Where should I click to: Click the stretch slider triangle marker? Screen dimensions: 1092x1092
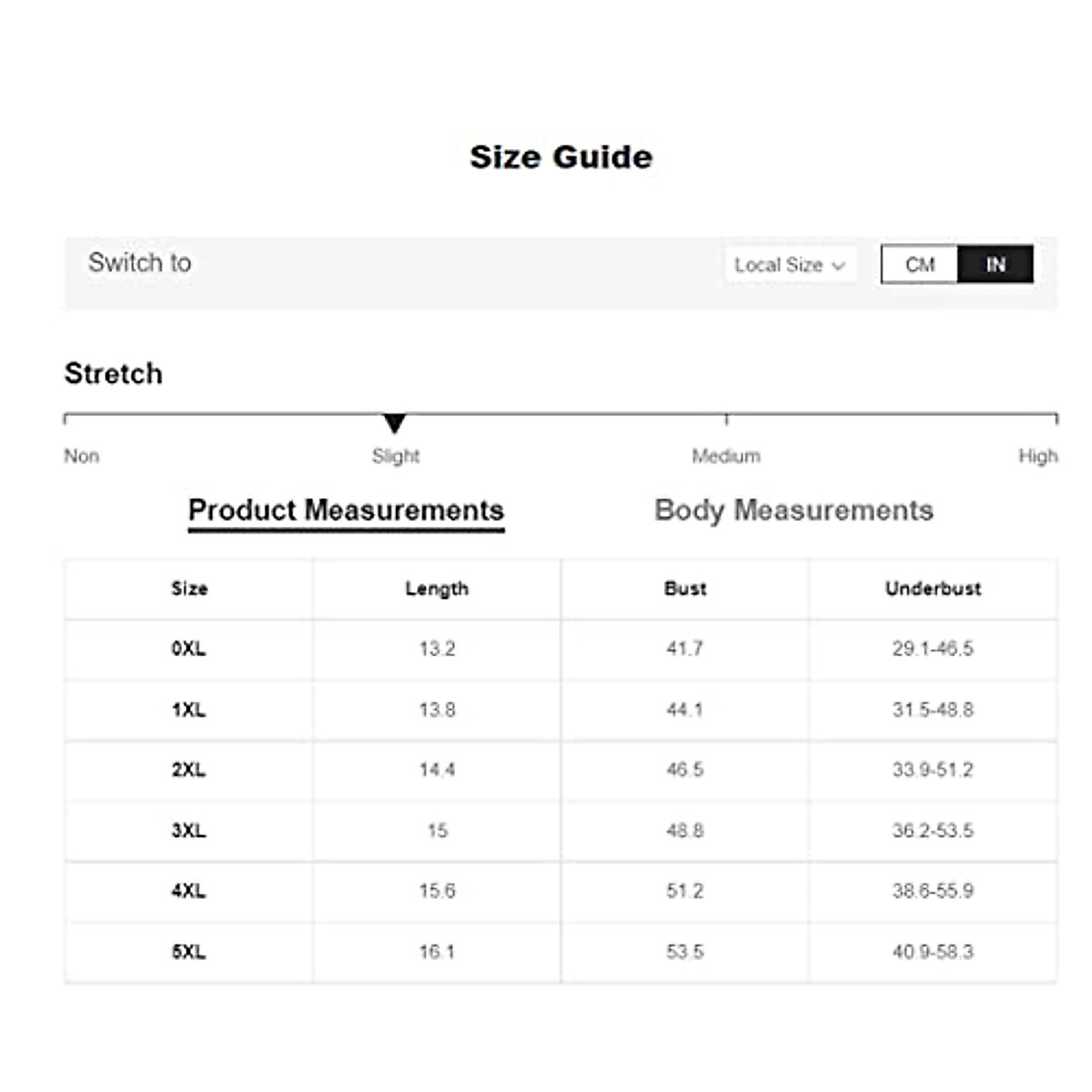point(394,423)
